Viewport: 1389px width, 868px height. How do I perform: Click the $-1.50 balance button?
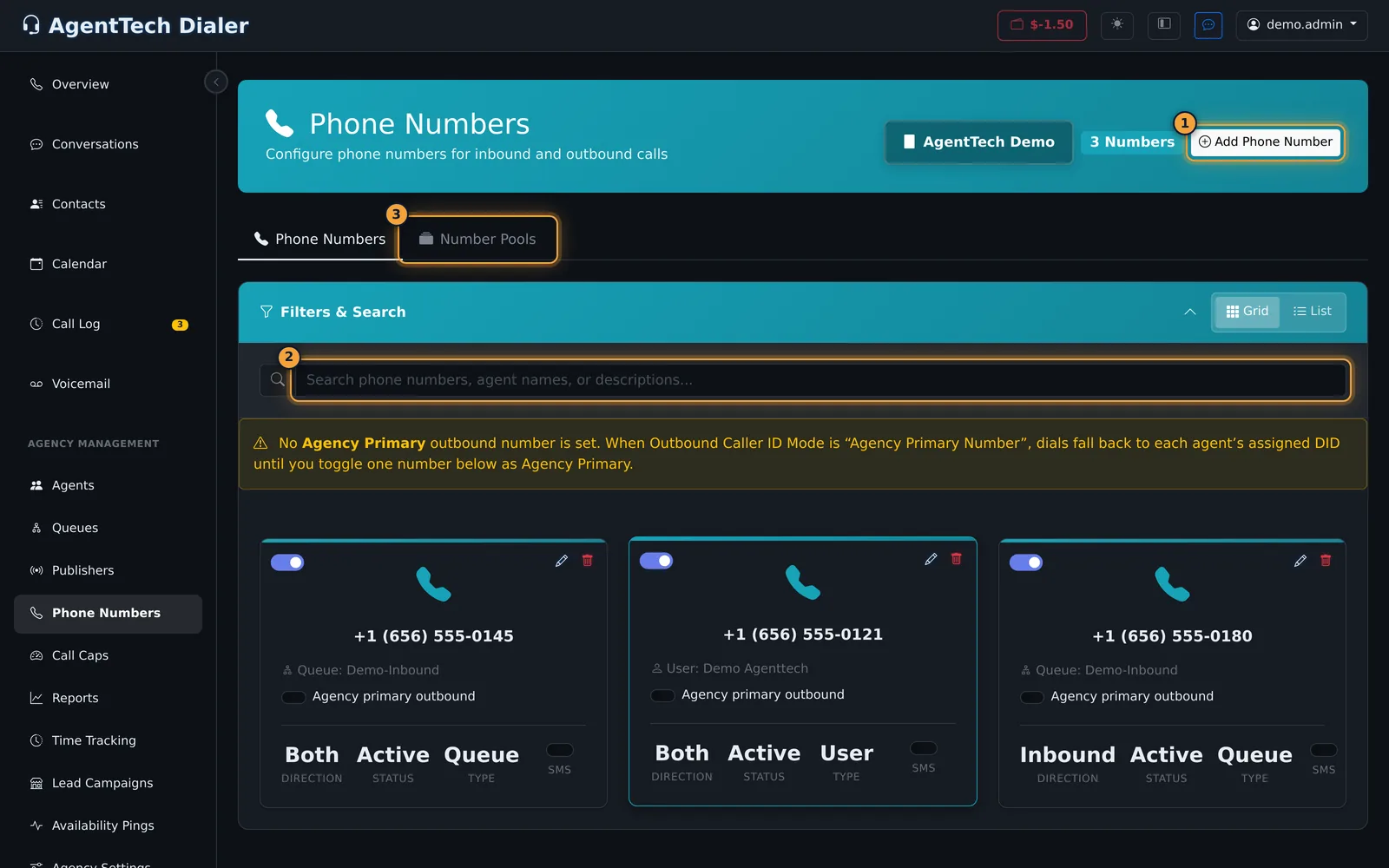[1042, 25]
